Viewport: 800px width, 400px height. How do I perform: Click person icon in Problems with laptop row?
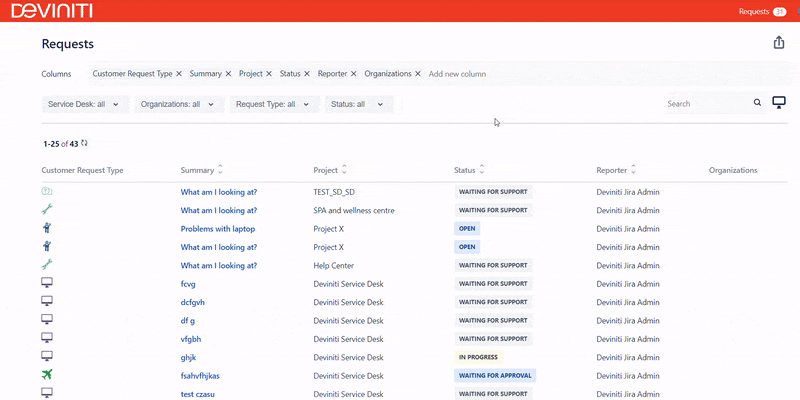pyautogui.click(x=47, y=228)
